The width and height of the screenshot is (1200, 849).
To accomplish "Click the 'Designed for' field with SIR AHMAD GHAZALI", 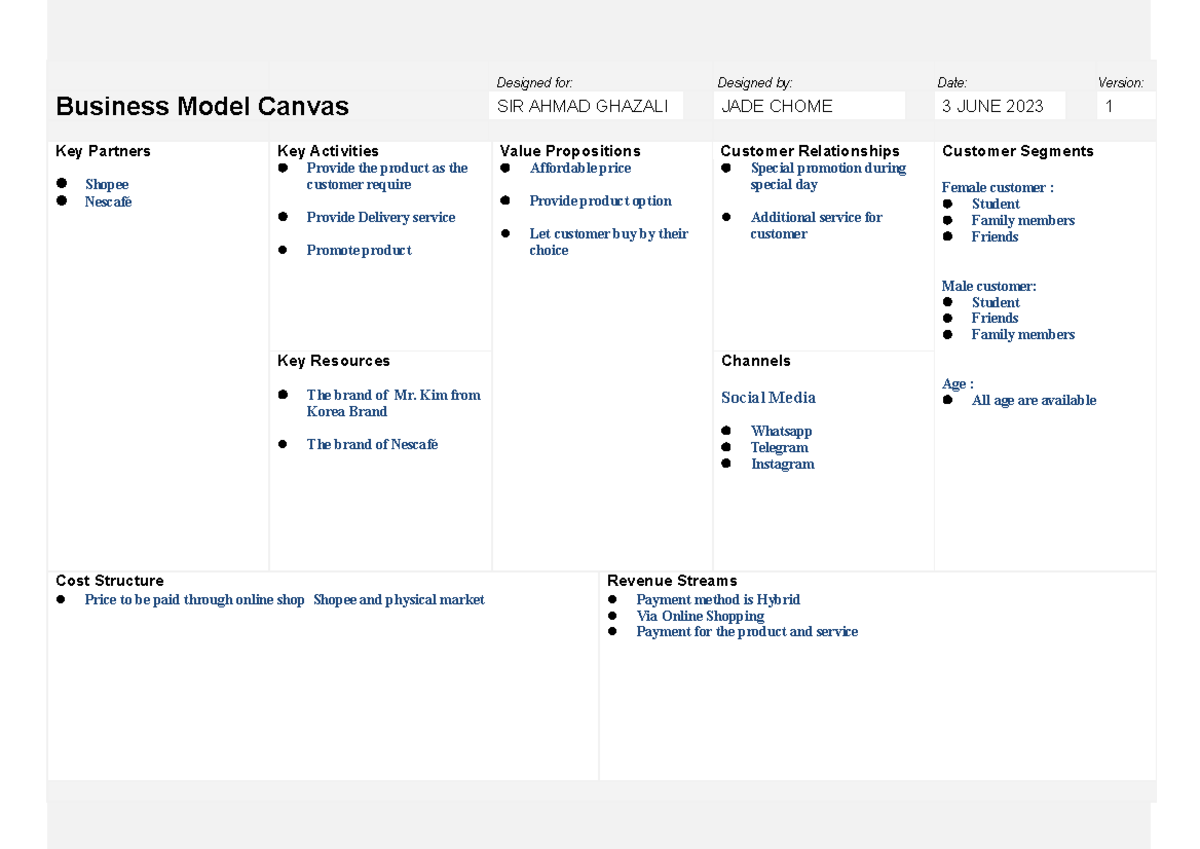I will click(x=586, y=106).
